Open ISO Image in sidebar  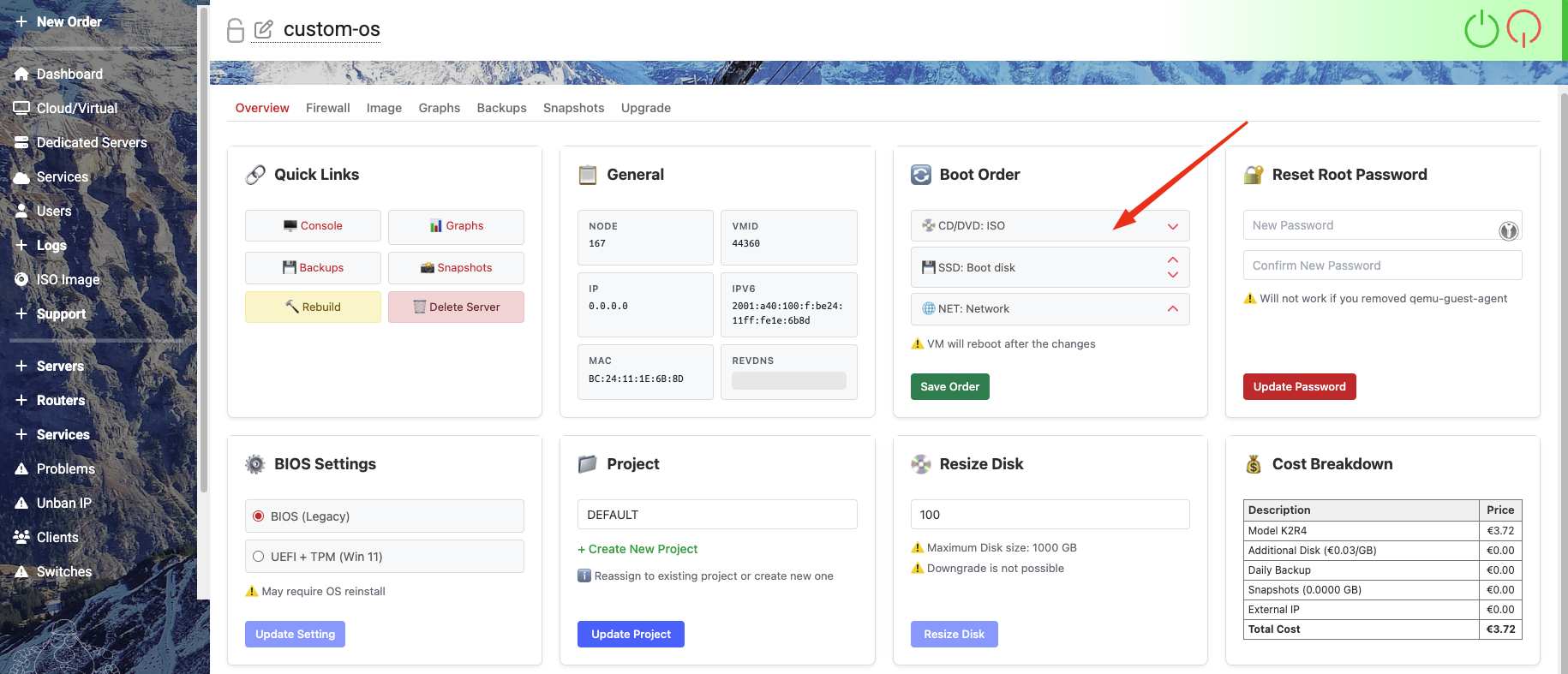68,280
